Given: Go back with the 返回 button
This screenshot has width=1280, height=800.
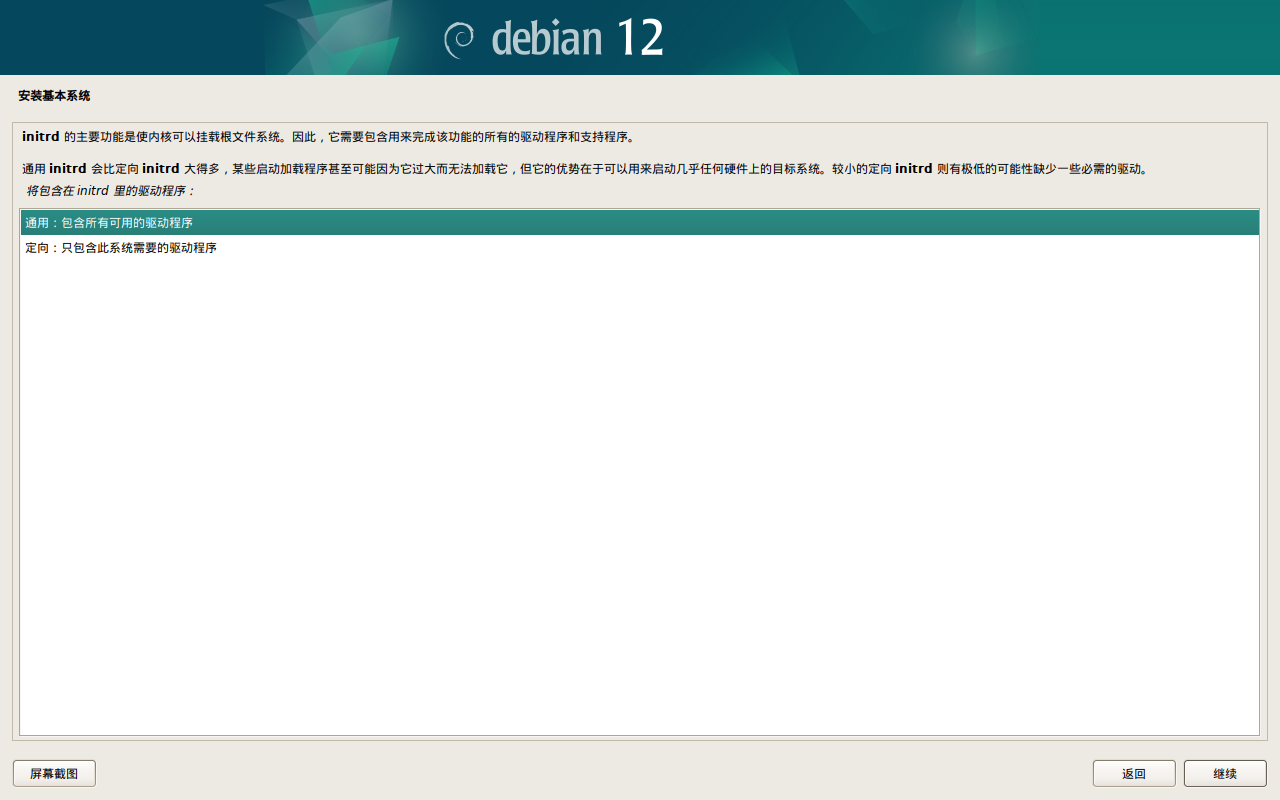Looking at the screenshot, I should pyautogui.click(x=1134, y=773).
